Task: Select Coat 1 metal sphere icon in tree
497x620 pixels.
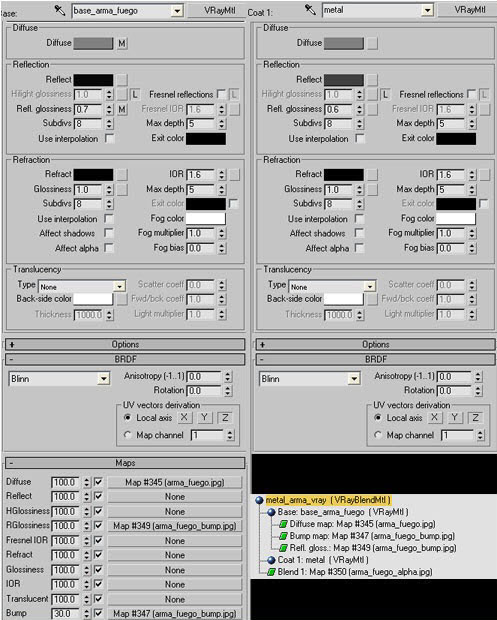Action: tap(271, 560)
